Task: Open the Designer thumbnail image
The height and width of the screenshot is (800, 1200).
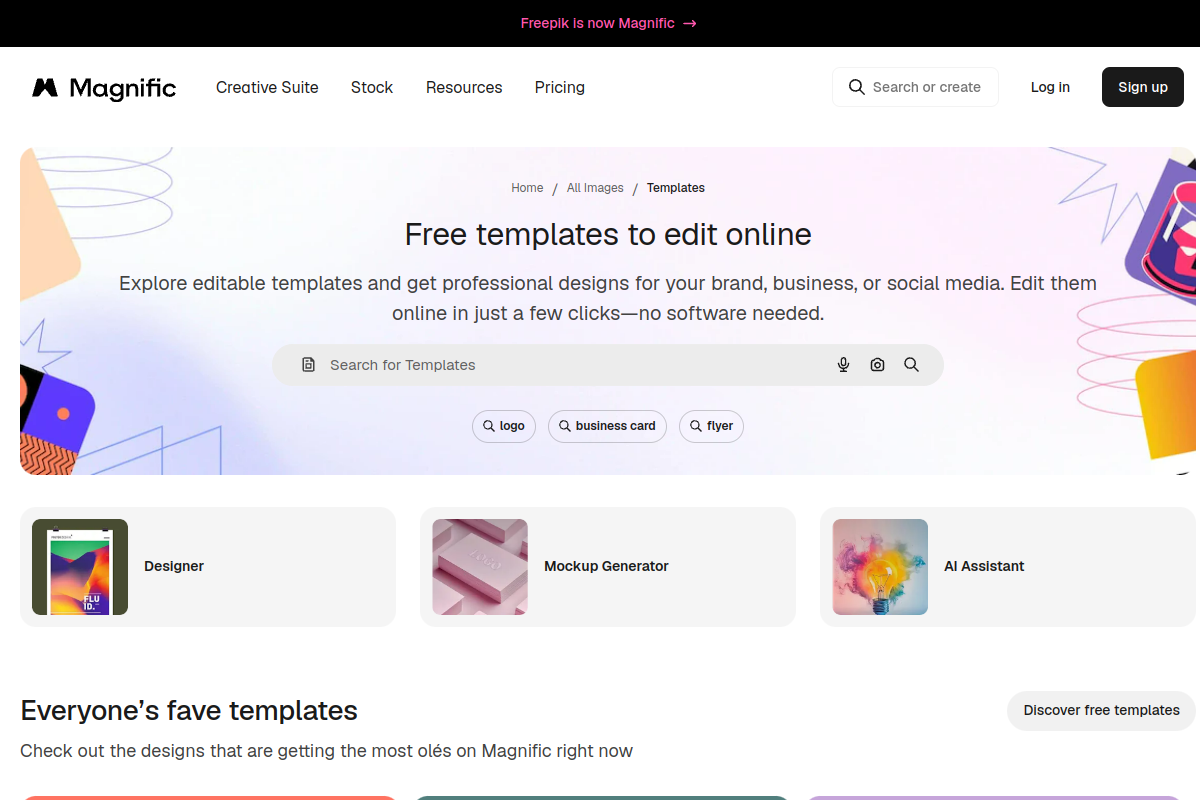Action: 80,567
